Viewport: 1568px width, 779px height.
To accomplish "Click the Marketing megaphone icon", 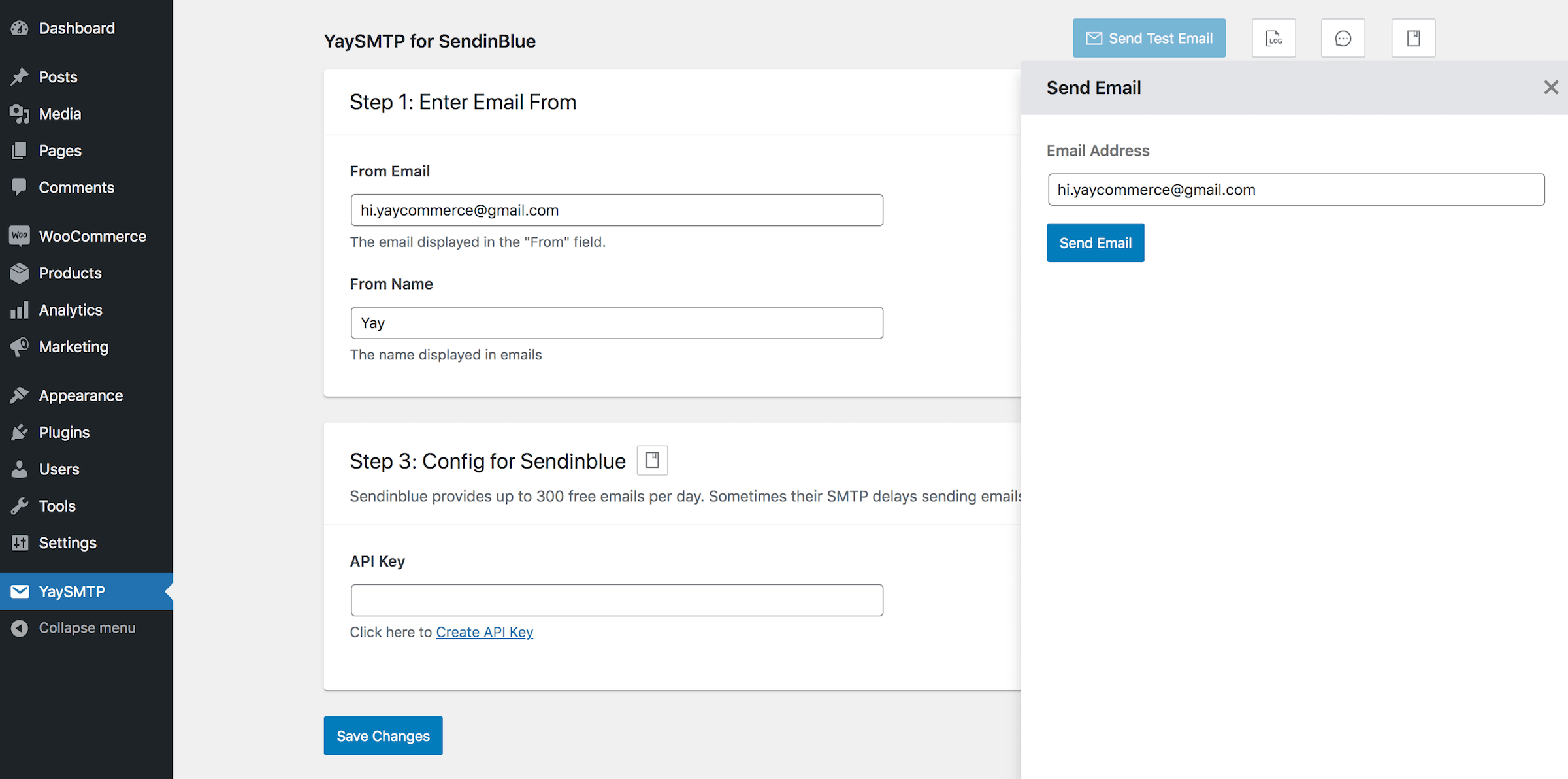I will click(20, 346).
